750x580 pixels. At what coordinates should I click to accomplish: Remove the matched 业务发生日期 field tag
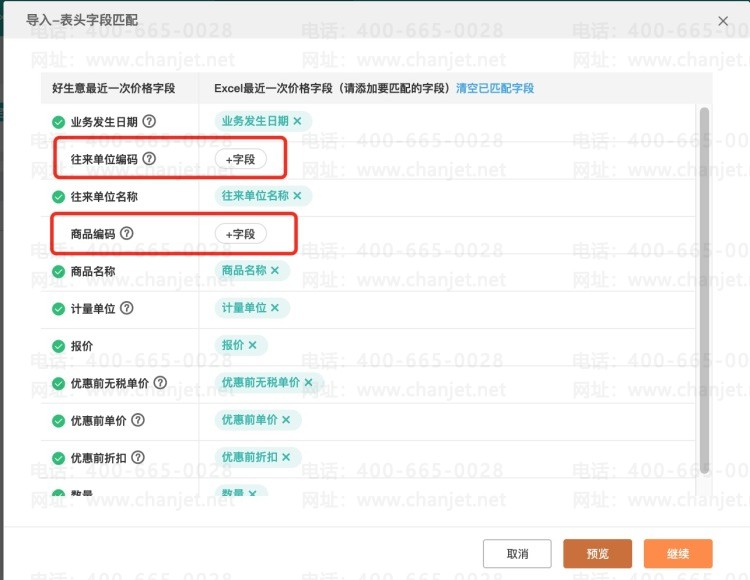click(x=298, y=121)
